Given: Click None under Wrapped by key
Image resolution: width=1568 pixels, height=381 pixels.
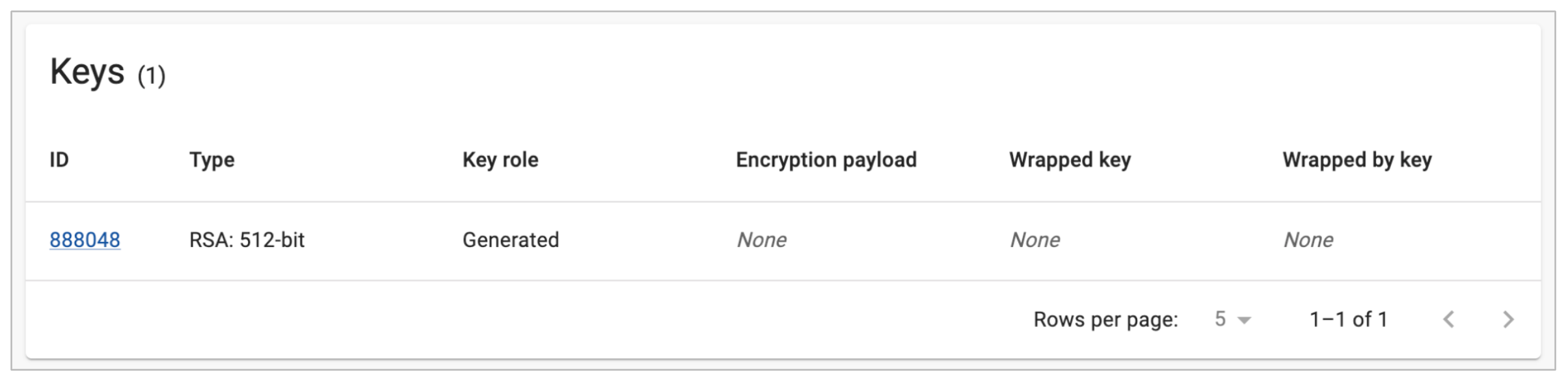Looking at the screenshot, I should click(1308, 240).
